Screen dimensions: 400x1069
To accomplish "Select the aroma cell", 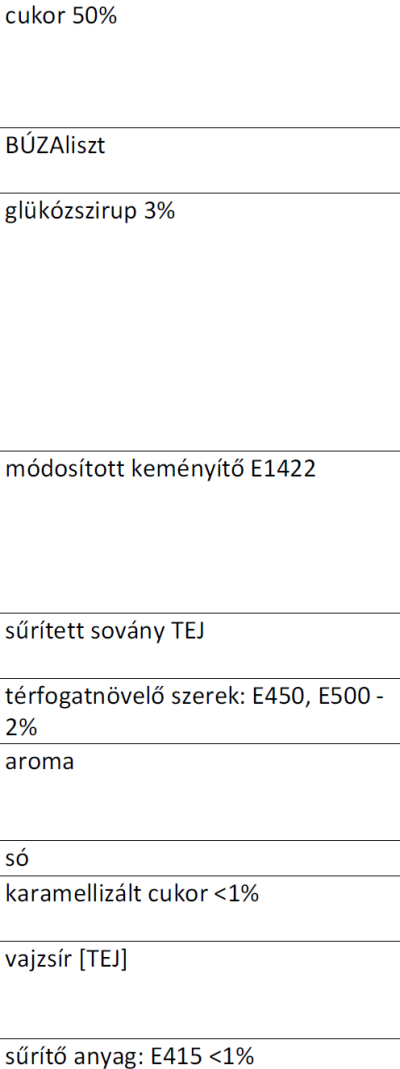I will click(200, 792).
